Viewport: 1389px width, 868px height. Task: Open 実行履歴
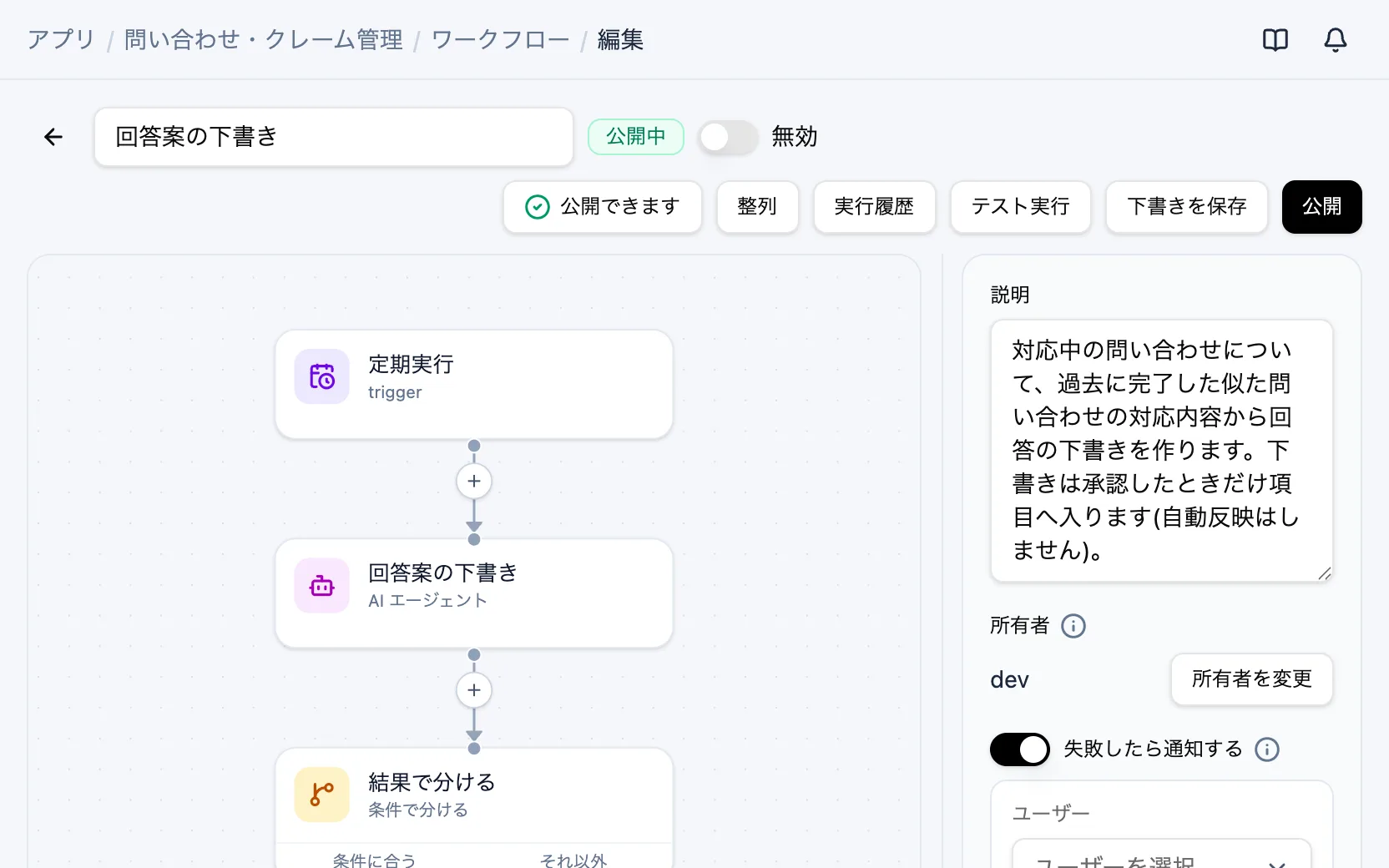click(x=875, y=207)
